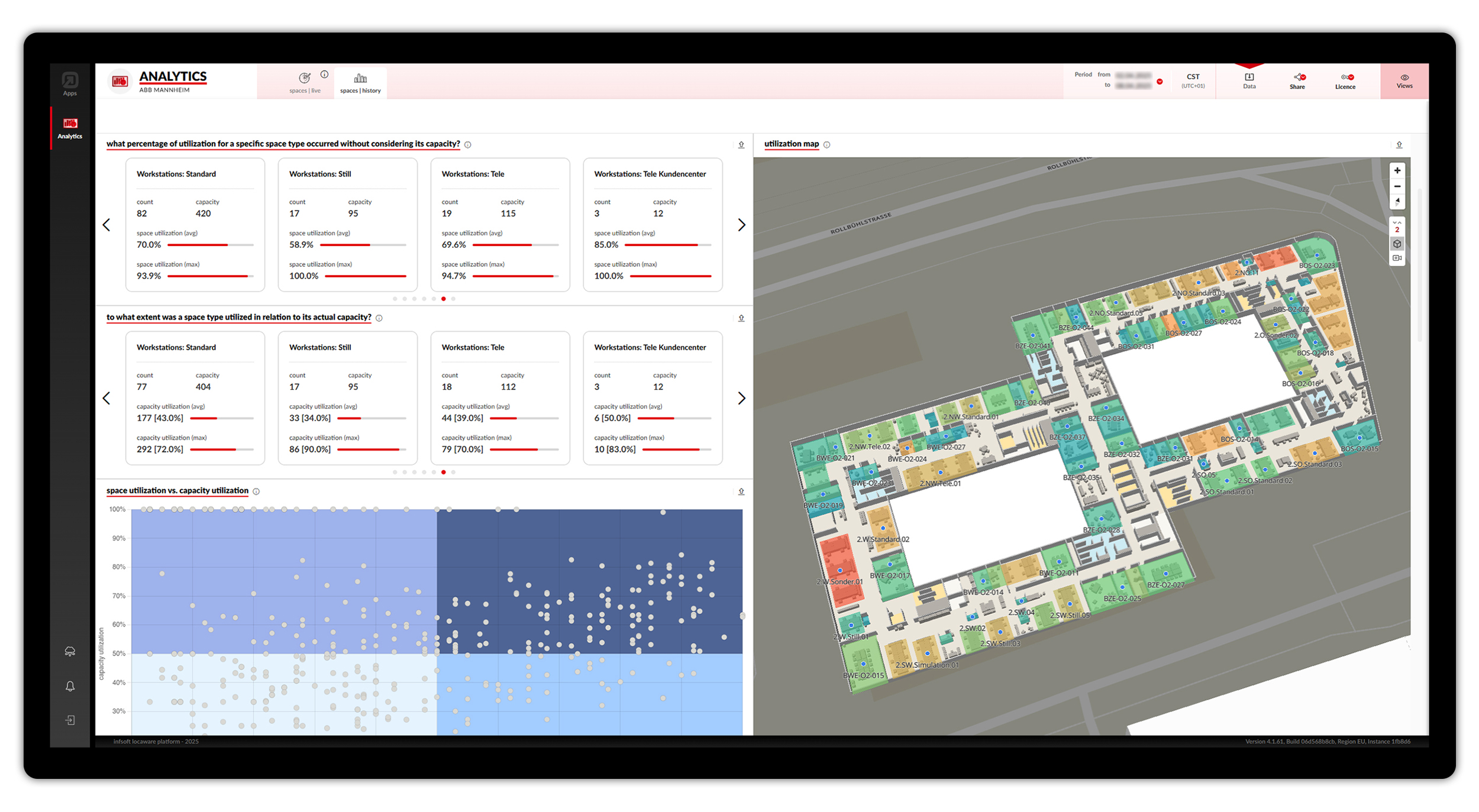The image size is (1479, 812).
Task: Click the space utilization vs. capacity utilization heading
Action: tap(177, 490)
